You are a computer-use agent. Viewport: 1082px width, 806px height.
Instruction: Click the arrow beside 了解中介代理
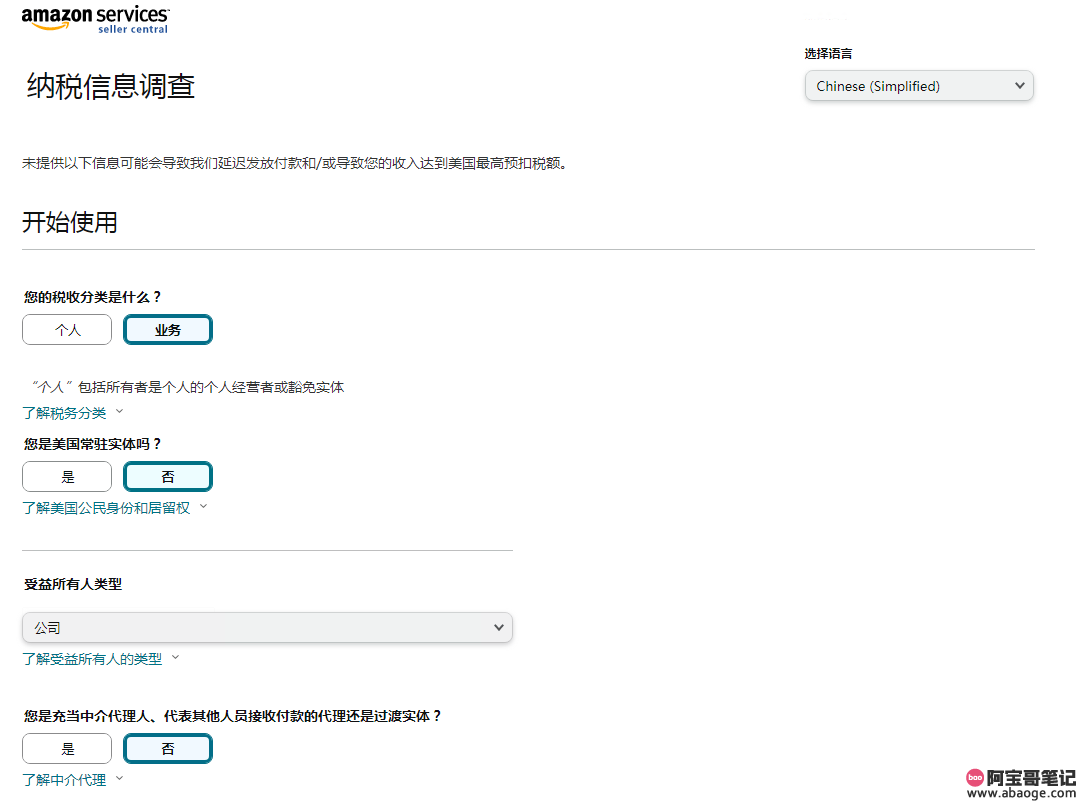pos(118,780)
